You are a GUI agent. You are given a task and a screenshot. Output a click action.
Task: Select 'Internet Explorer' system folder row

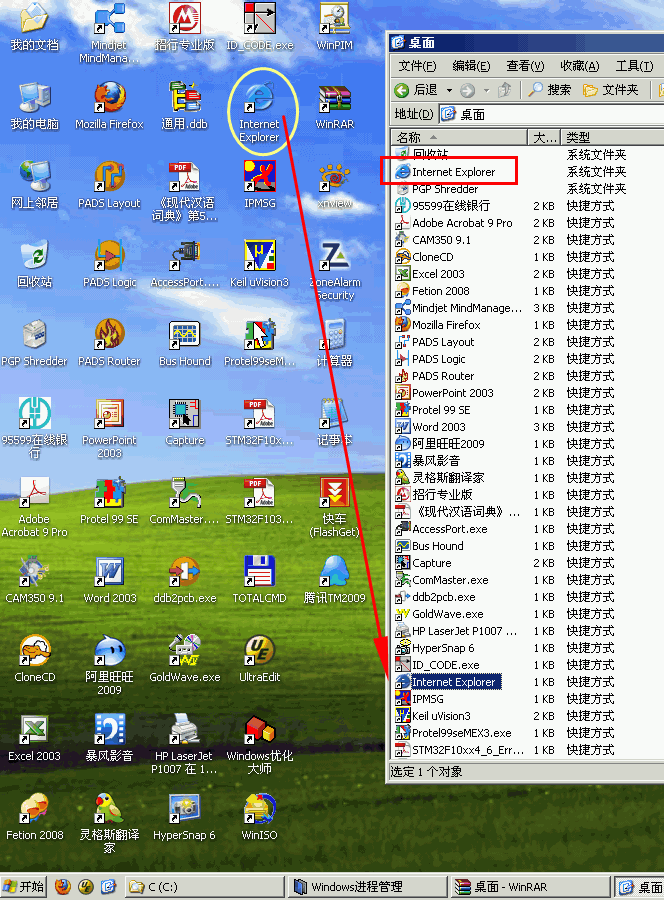453,172
